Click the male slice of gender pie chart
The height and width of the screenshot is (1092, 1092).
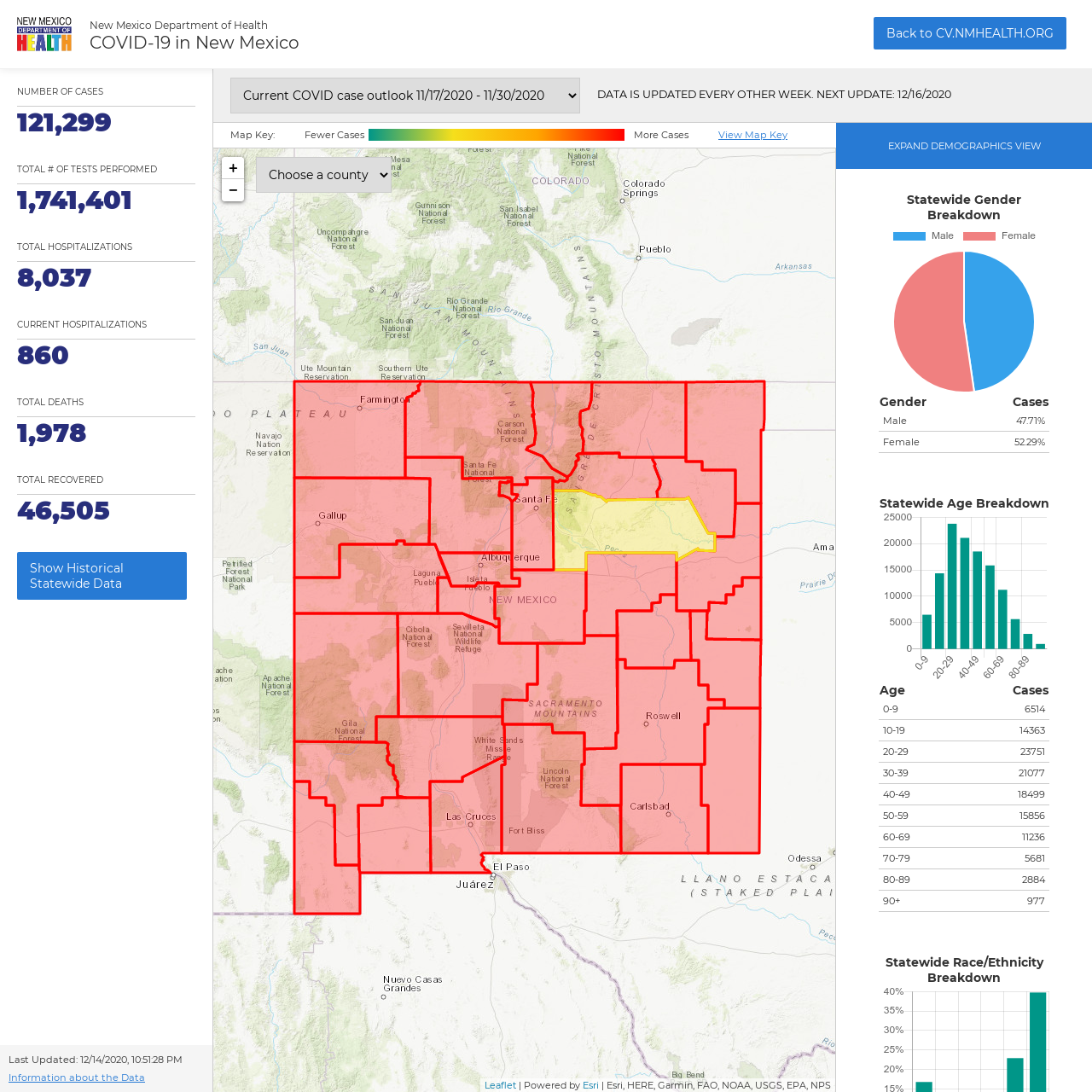point(1000,320)
